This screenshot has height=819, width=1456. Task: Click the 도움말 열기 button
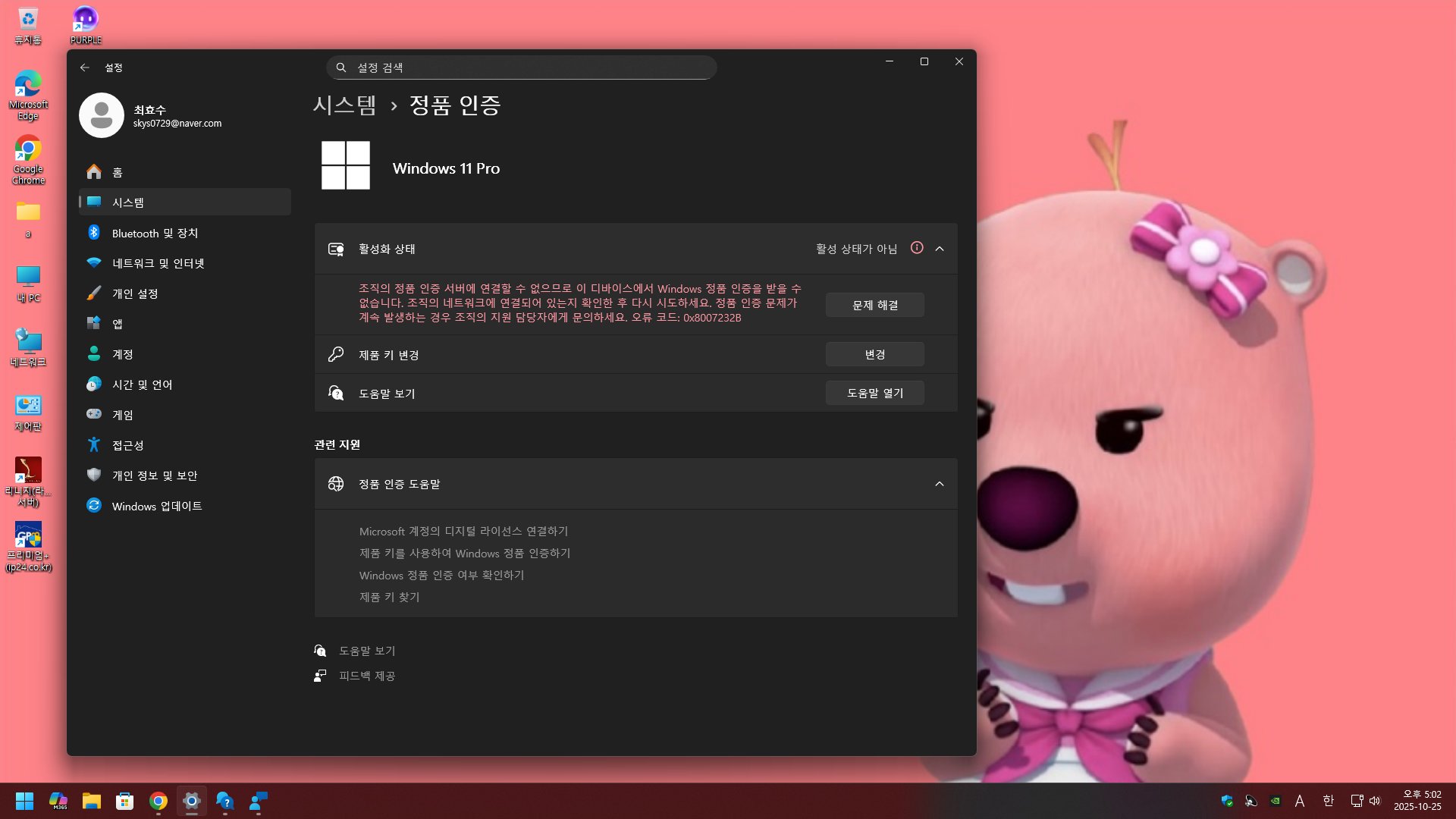coord(875,393)
